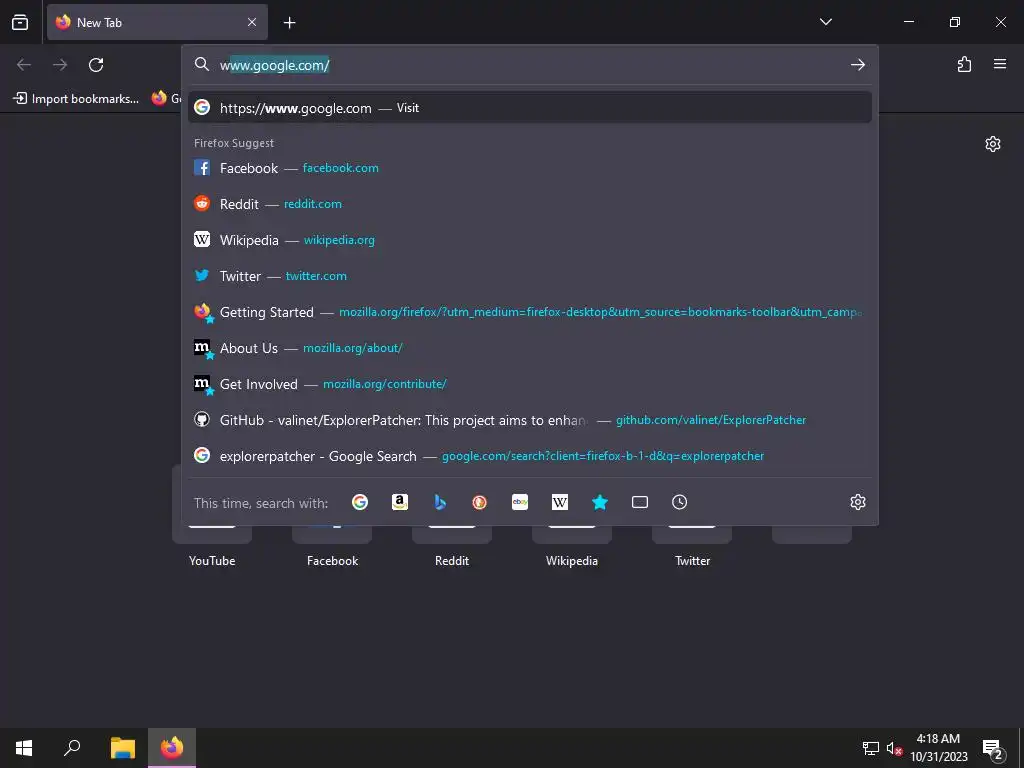The image size is (1024, 768).
Task: Open explorerpatcher - Google Search suggestion
Action: click(x=530, y=456)
